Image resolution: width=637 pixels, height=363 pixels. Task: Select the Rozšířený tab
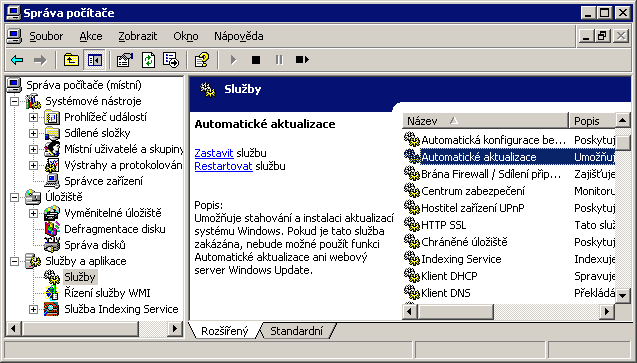(x=224, y=331)
